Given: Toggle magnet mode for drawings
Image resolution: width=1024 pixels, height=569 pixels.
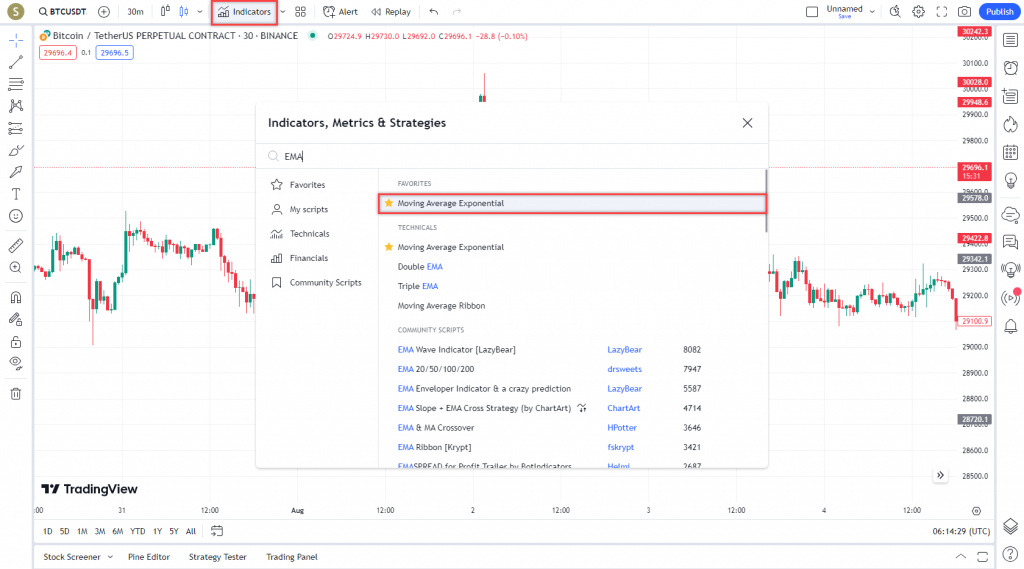Looking at the screenshot, I should pos(16,297).
